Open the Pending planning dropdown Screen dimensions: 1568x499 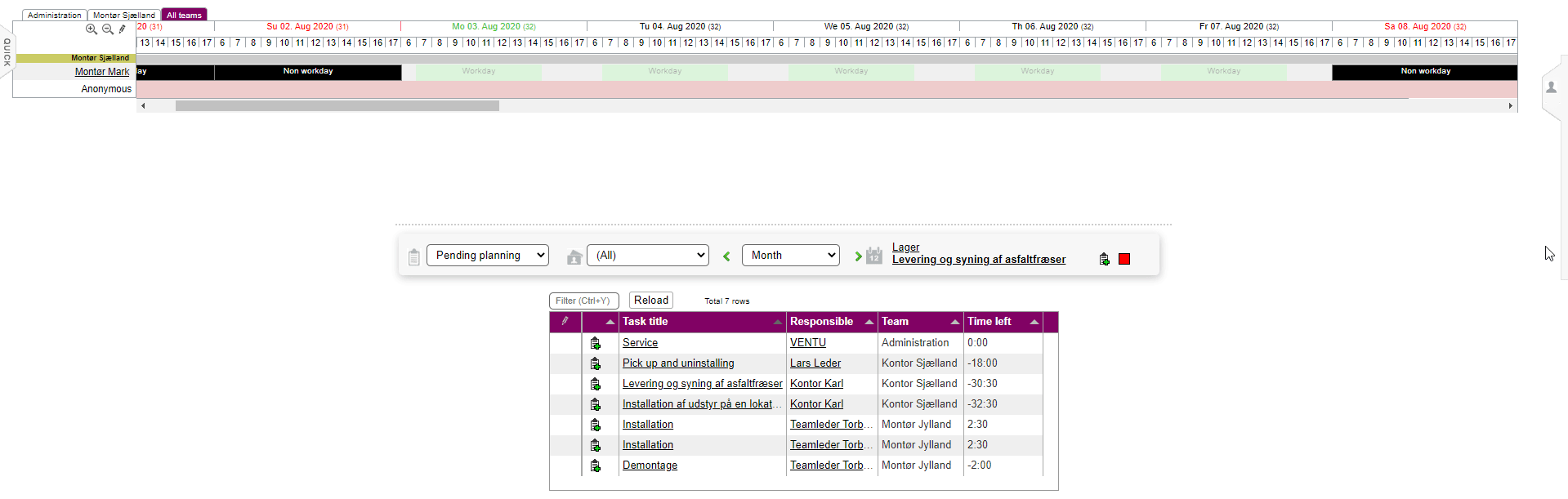487,256
